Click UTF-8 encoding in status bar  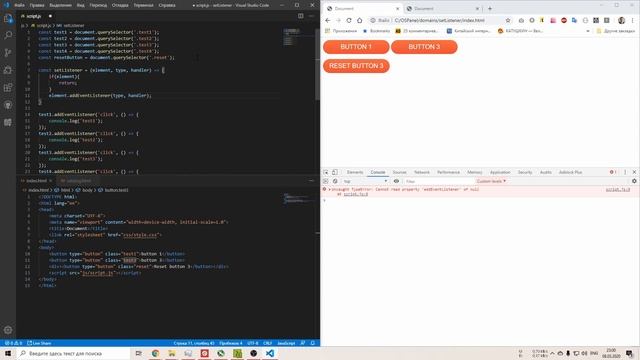(x=253, y=343)
